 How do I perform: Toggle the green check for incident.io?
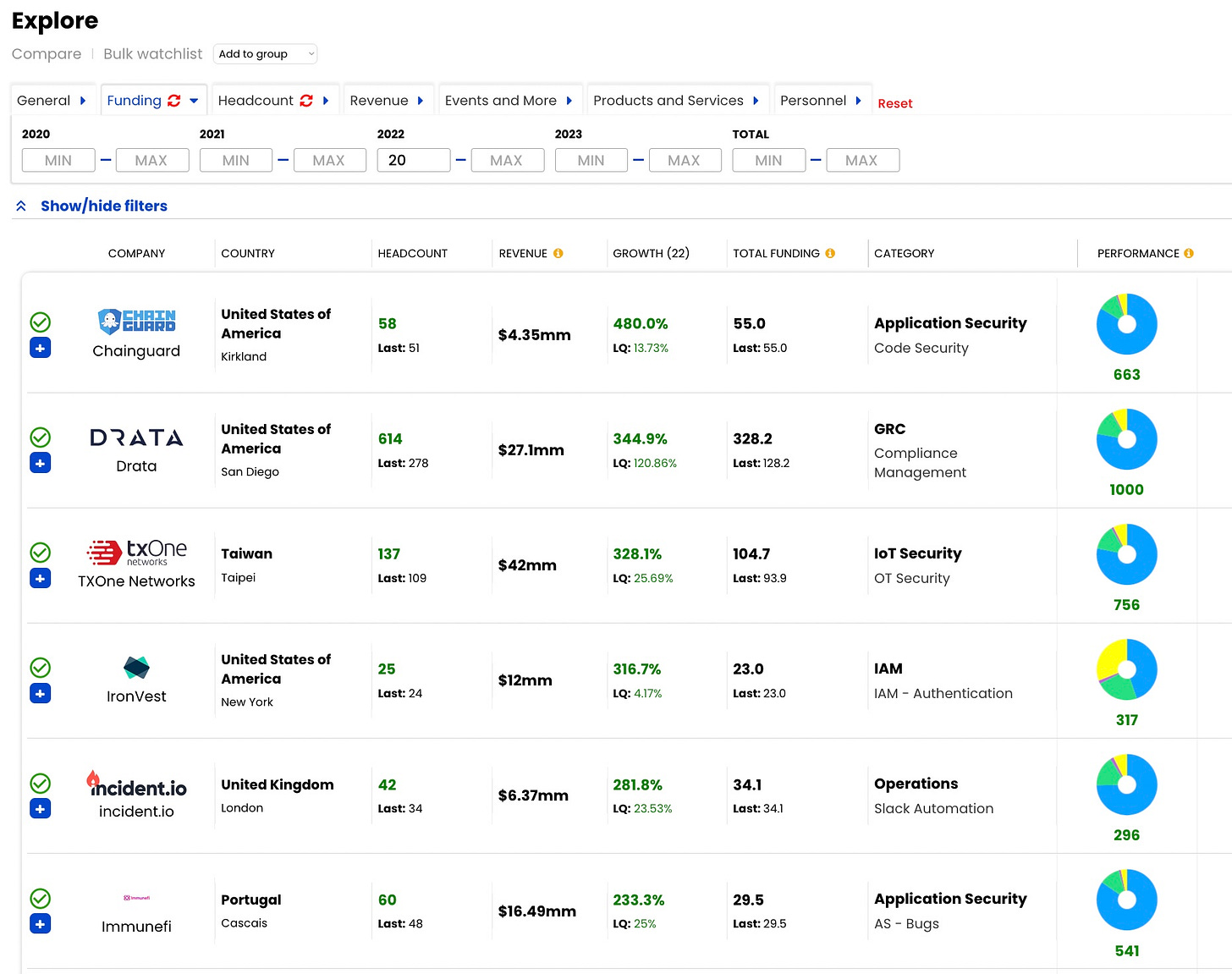click(x=41, y=783)
